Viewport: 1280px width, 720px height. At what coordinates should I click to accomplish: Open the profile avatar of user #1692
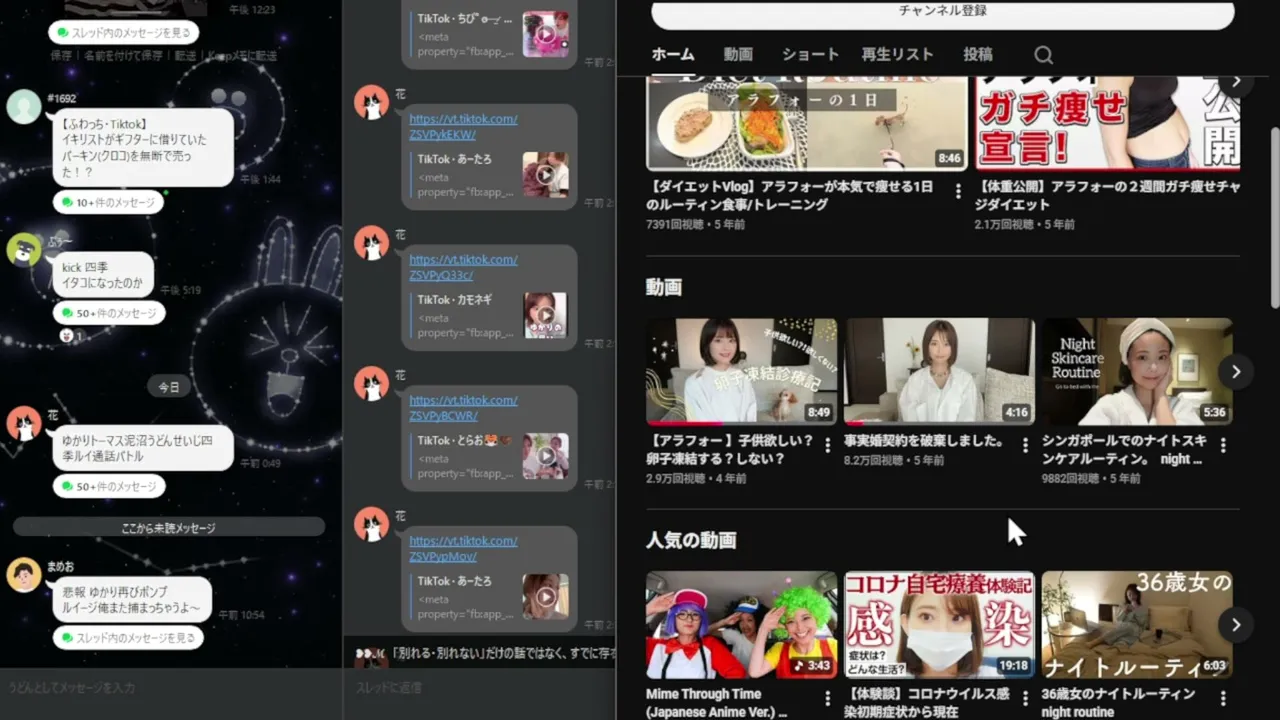pyautogui.click(x=24, y=107)
